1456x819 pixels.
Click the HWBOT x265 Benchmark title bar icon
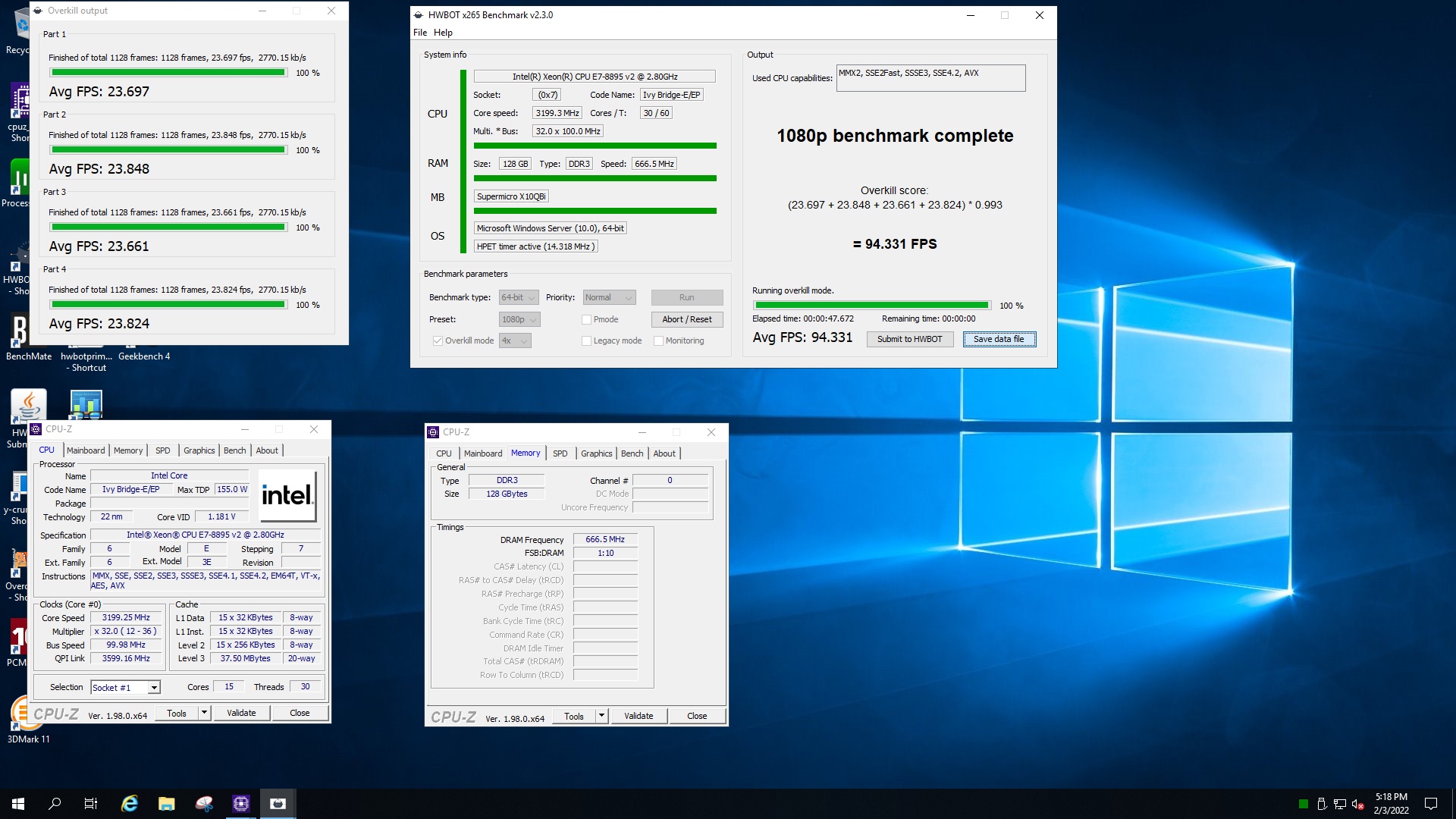coord(418,14)
